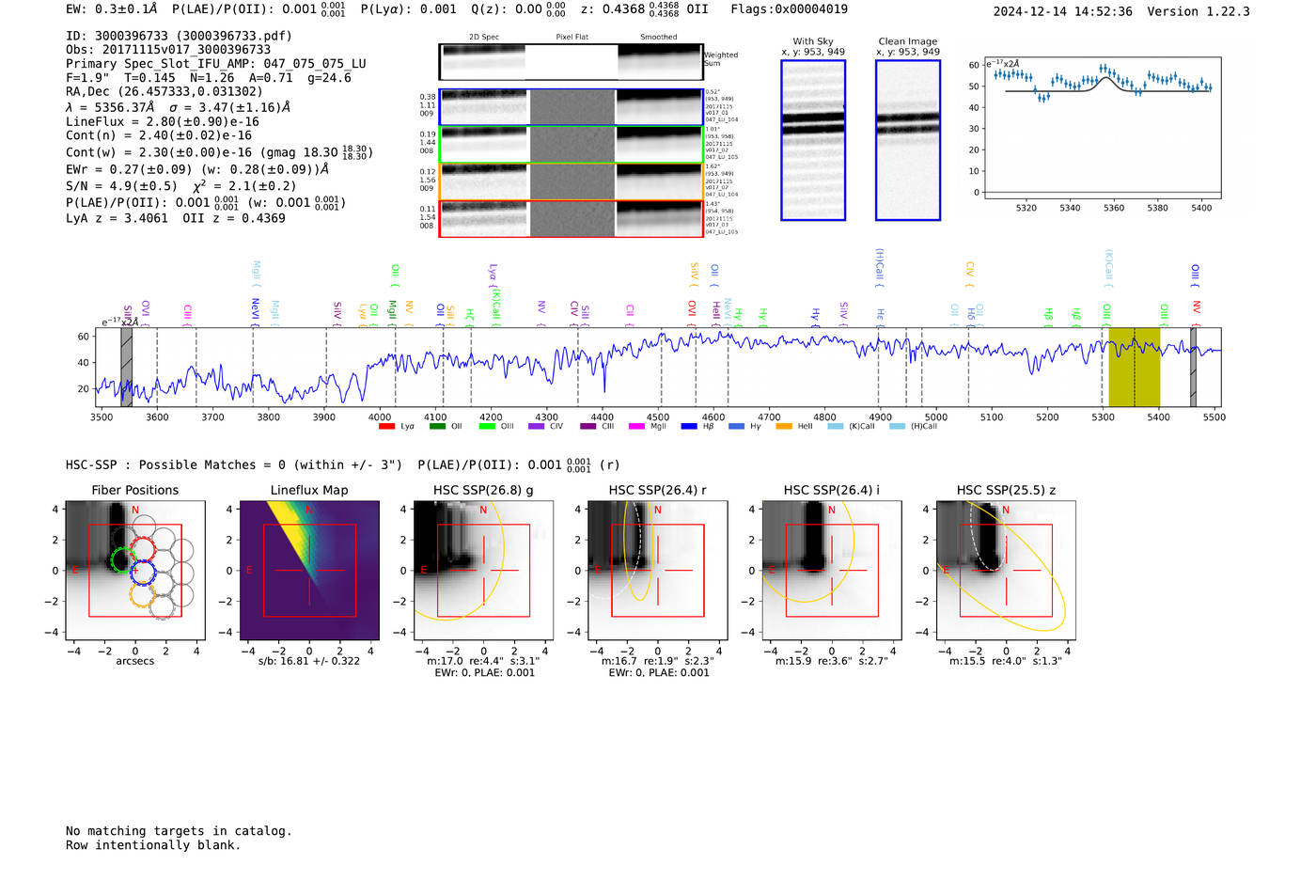
Task: Select the s/b: 16.81 +/- 0.322 caption
Action: click(309, 661)
